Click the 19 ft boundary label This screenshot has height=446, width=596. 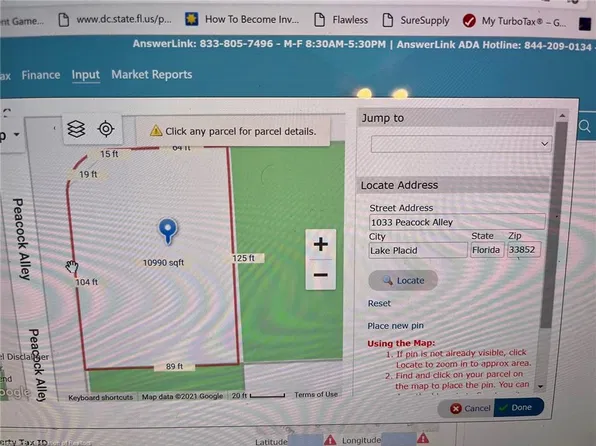(88, 175)
